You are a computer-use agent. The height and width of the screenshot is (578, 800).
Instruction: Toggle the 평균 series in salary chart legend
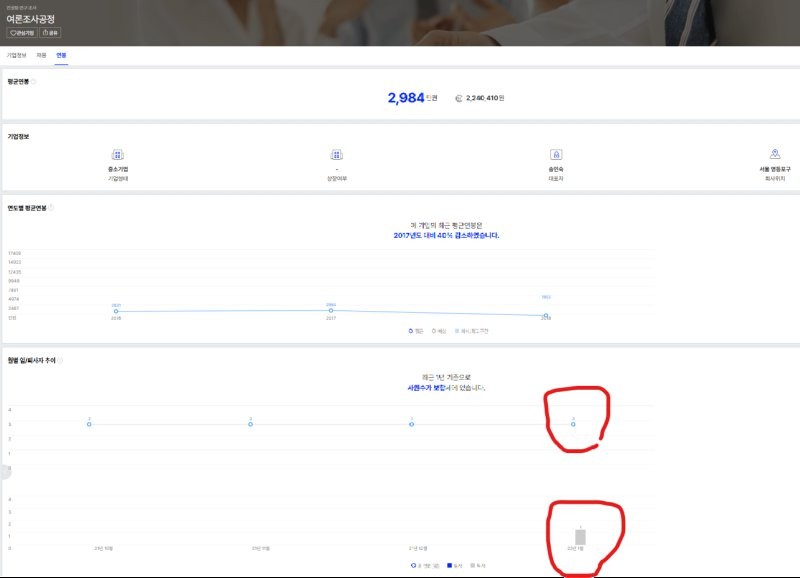point(416,331)
